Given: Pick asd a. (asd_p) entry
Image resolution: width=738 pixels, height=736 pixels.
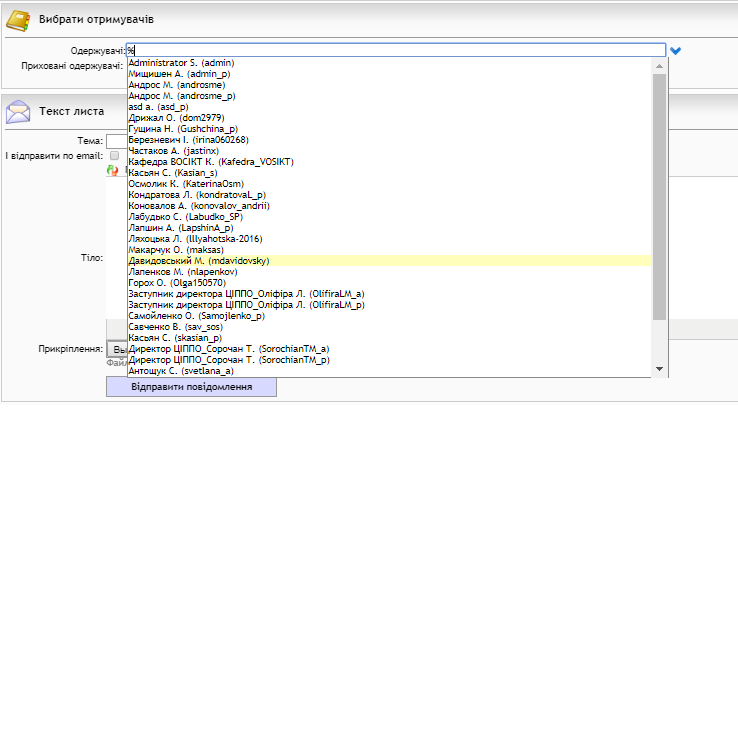Looking at the screenshot, I should click(389, 107).
